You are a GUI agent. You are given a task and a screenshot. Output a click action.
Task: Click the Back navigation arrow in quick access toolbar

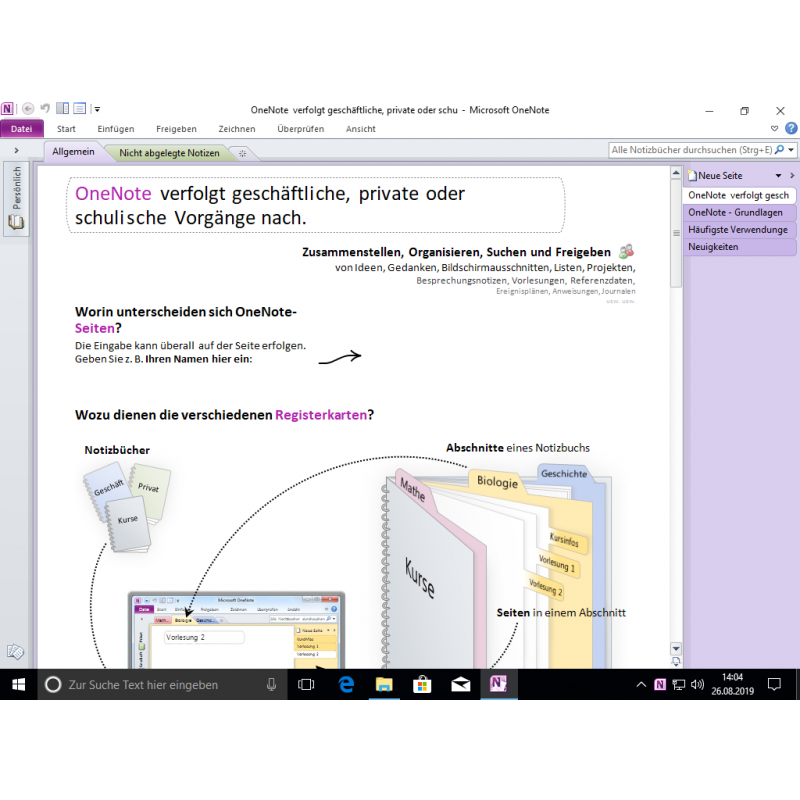pos(27,109)
